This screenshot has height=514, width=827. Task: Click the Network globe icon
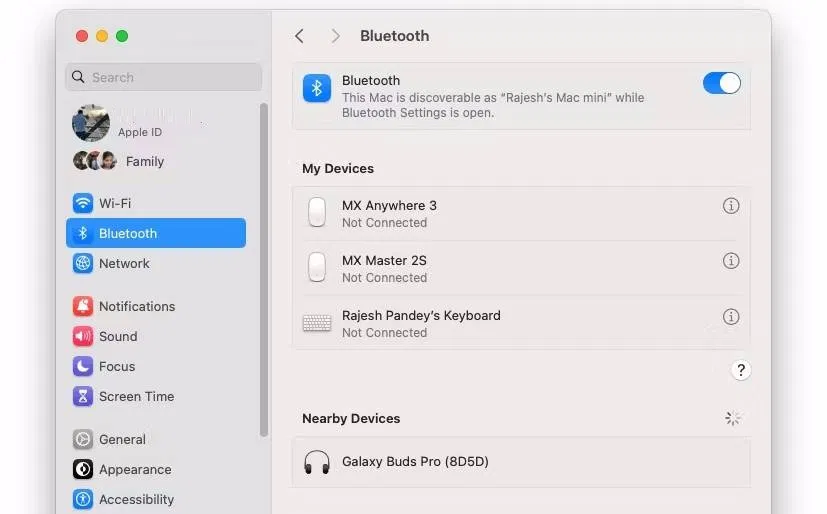(x=83, y=263)
